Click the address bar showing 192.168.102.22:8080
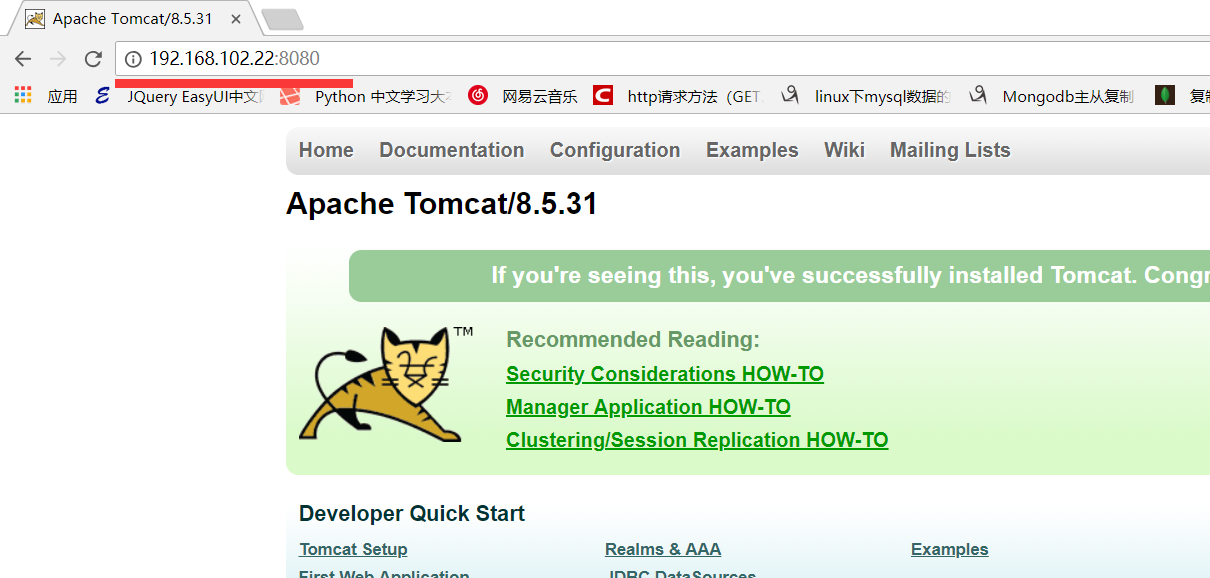Viewport: 1210px width, 578px height. tap(662, 59)
